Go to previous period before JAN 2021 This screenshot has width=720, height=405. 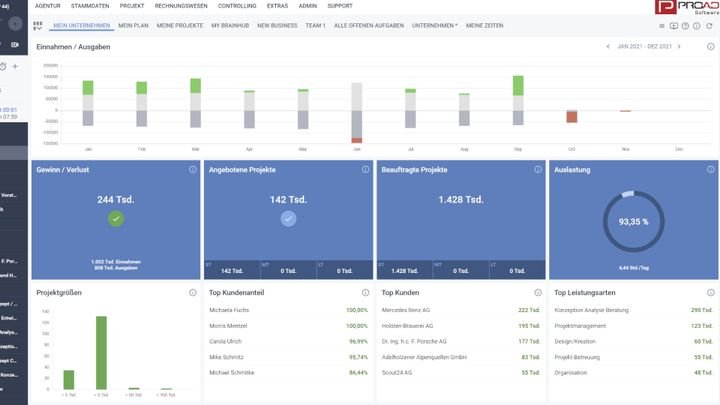point(607,47)
